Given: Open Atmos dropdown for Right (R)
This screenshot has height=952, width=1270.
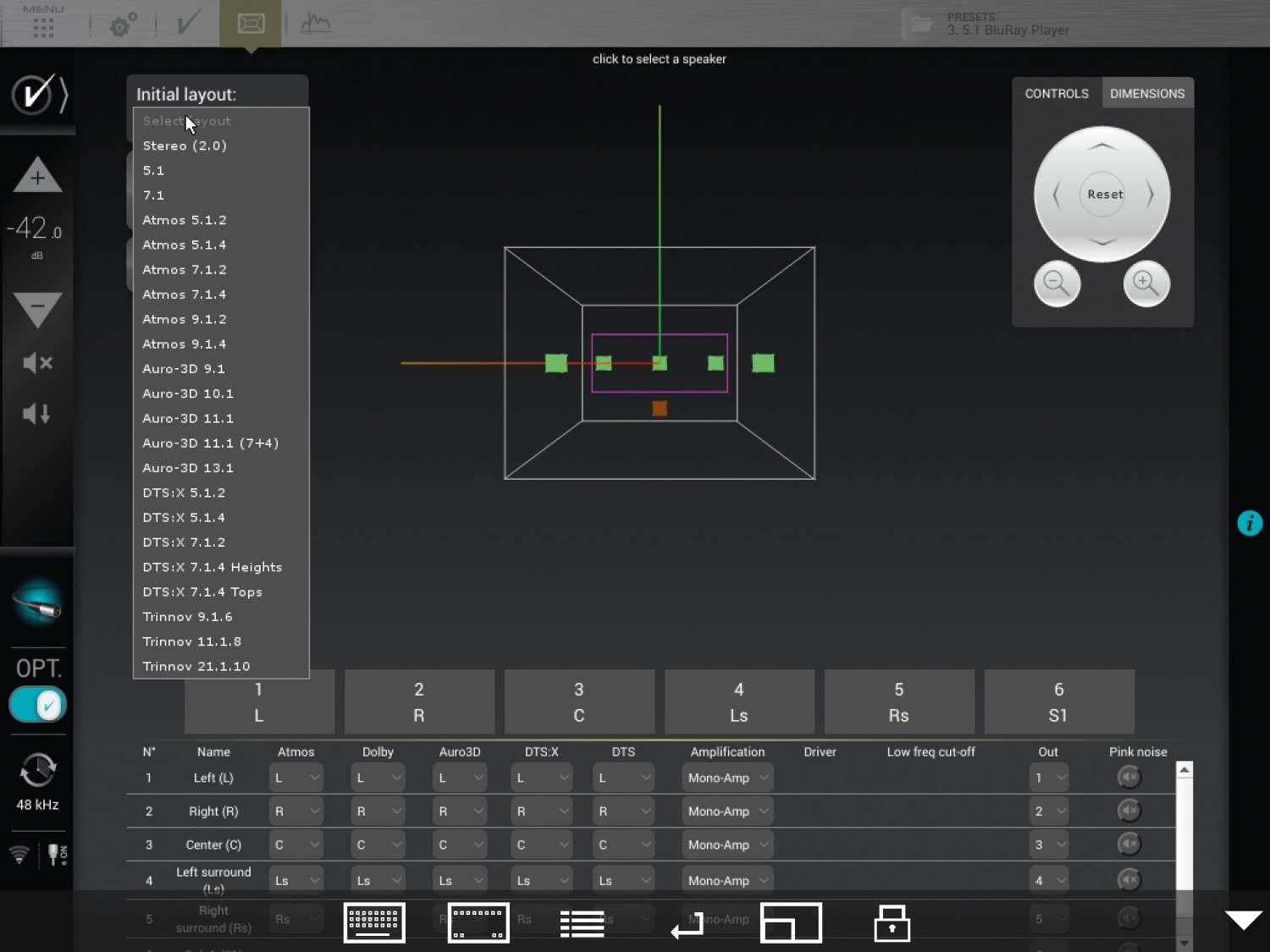Looking at the screenshot, I should pyautogui.click(x=295, y=811).
